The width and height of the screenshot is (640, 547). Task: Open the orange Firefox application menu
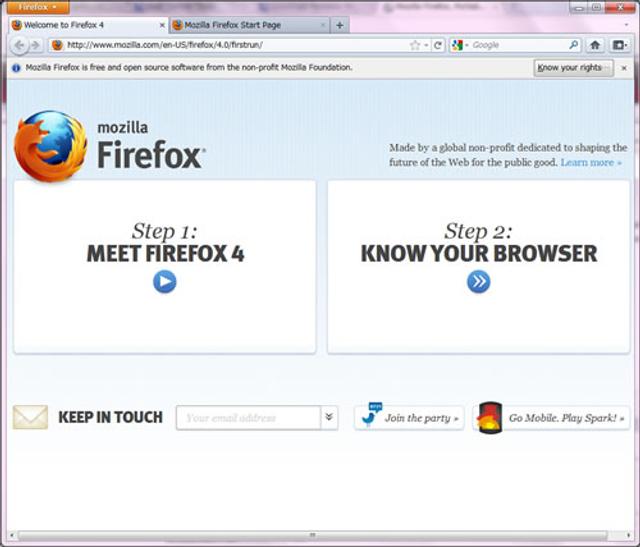(x=38, y=7)
